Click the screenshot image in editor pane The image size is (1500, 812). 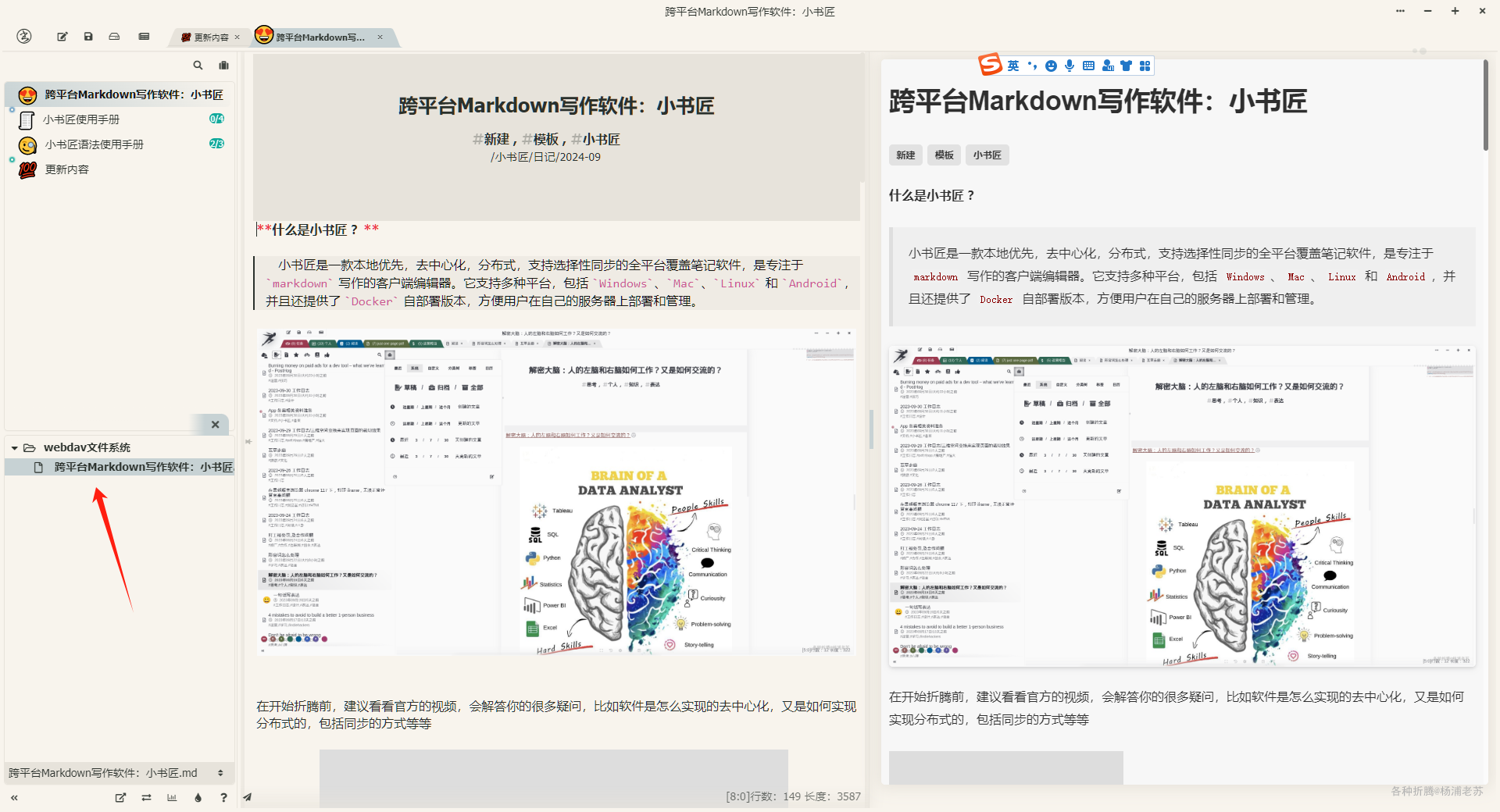point(556,492)
